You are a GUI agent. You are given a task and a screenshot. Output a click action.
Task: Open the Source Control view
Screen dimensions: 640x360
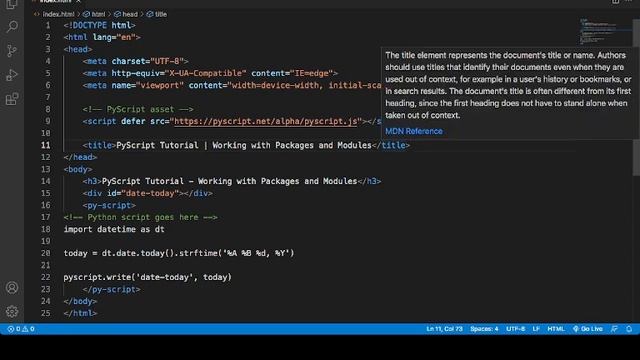click(12, 51)
